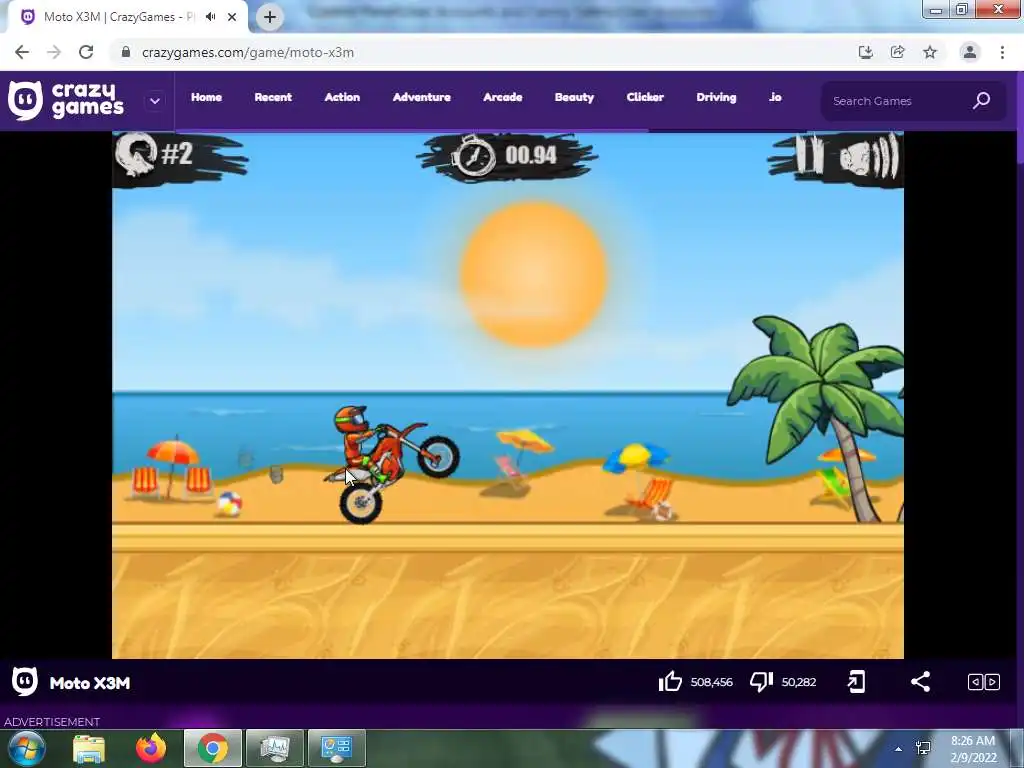Screen dimensions: 1024x768
Task: Launch Firefox from the taskbar
Action: (151, 748)
